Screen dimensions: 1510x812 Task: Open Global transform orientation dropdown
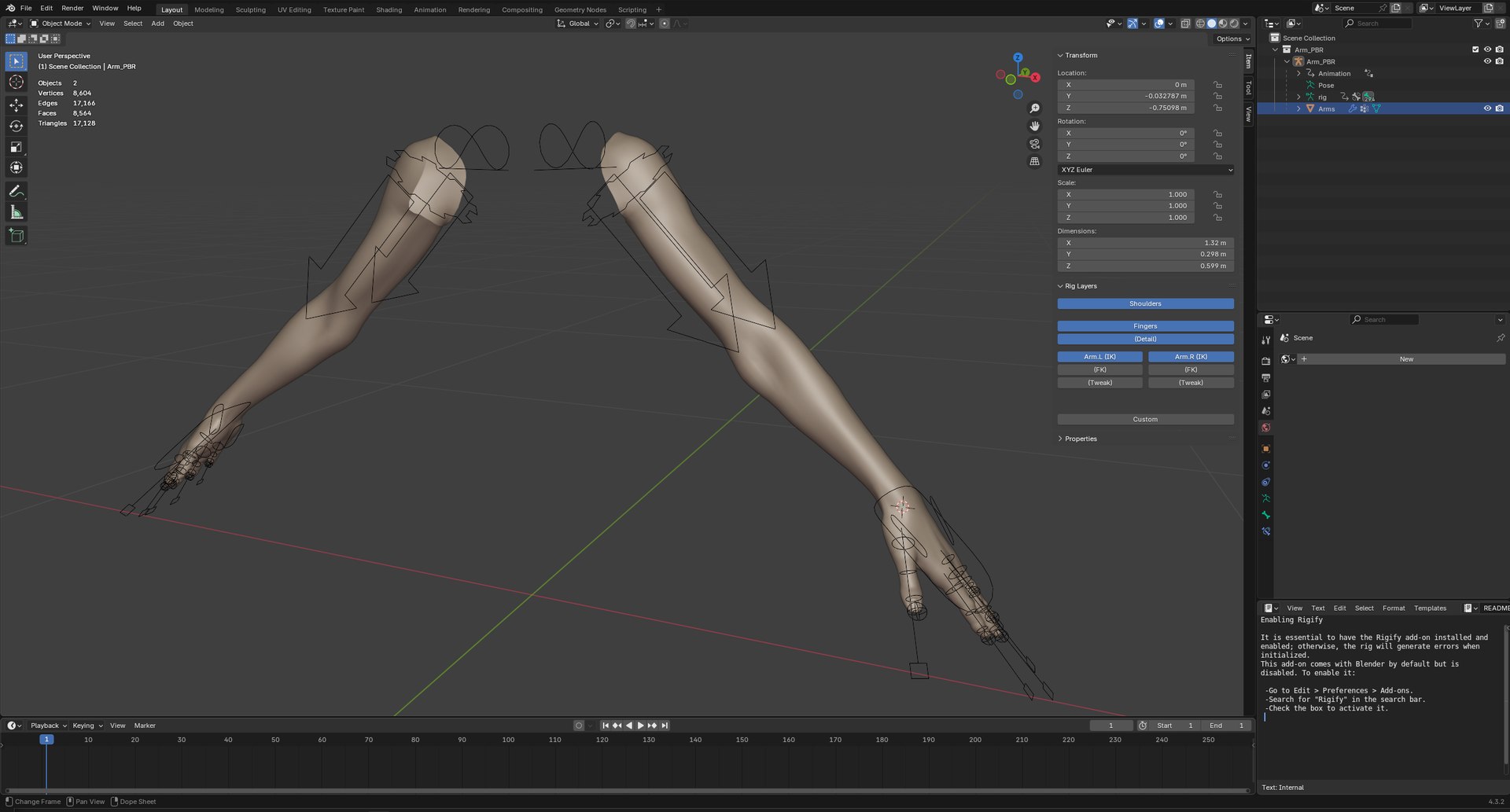coord(578,24)
